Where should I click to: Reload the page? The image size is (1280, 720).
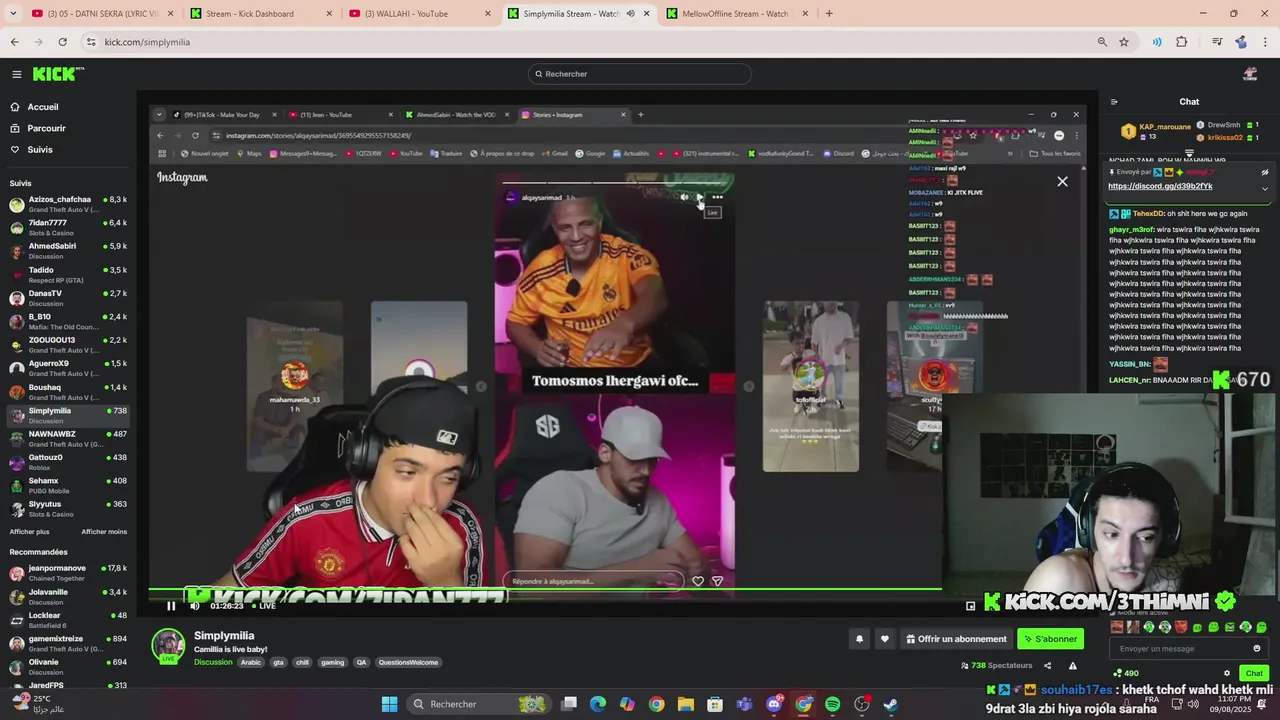click(x=62, y=42)
